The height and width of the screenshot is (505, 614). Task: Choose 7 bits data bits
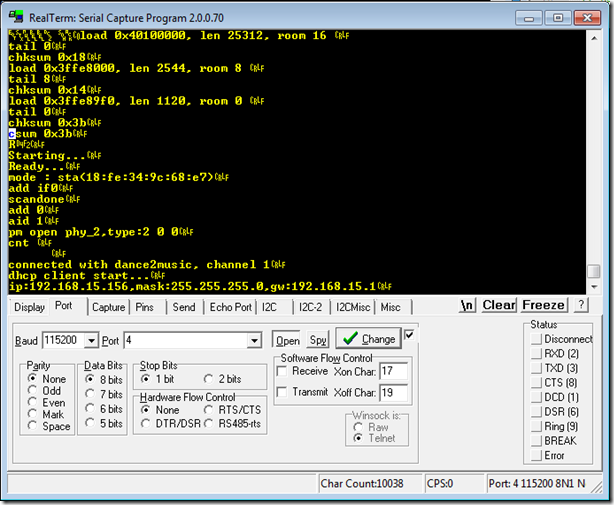[x=90, y=394]
